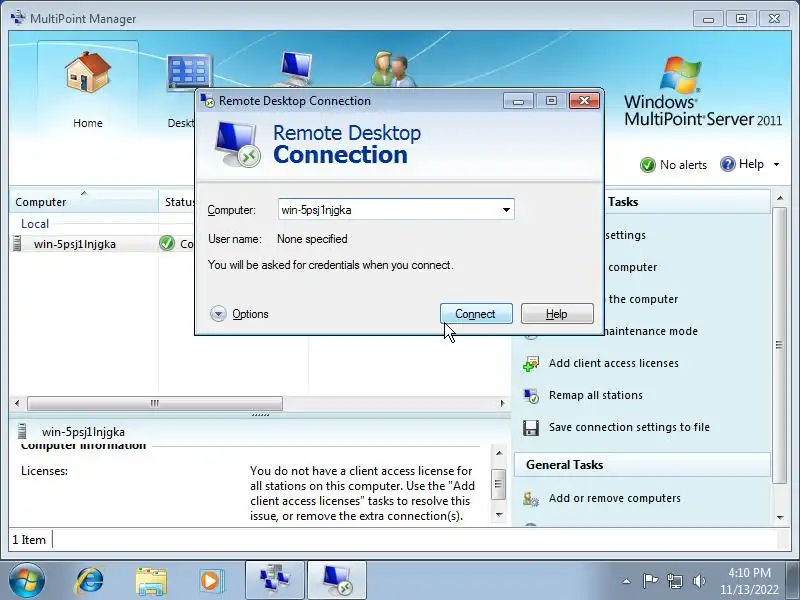Click the Add or remove computers icon
Image resolution: width=800 pixels, height=600 pixels.
click(531, 499)
